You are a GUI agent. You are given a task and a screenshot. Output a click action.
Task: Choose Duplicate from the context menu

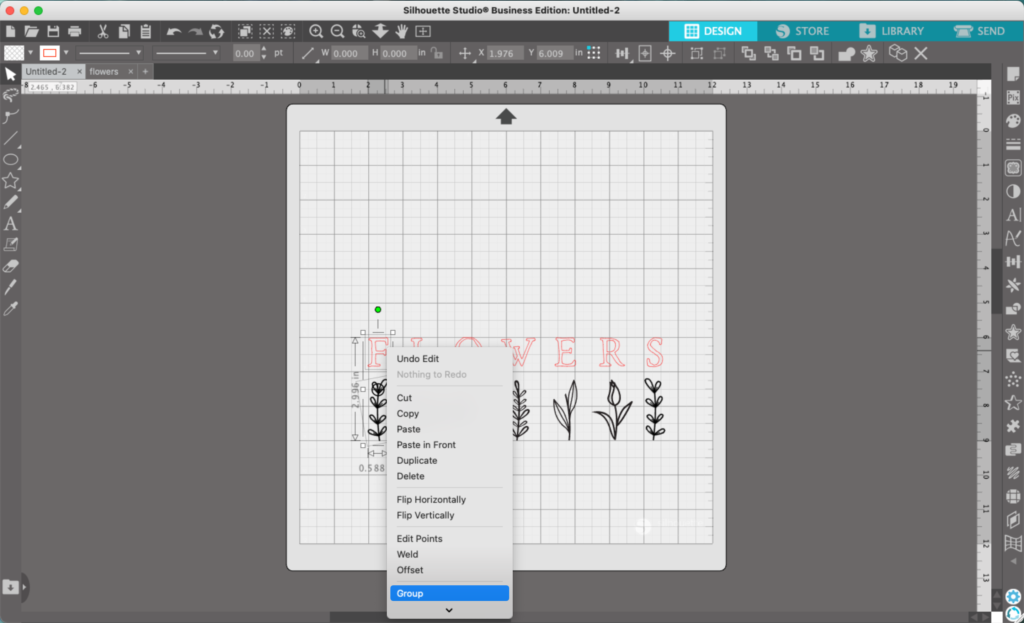pos(449,460)
